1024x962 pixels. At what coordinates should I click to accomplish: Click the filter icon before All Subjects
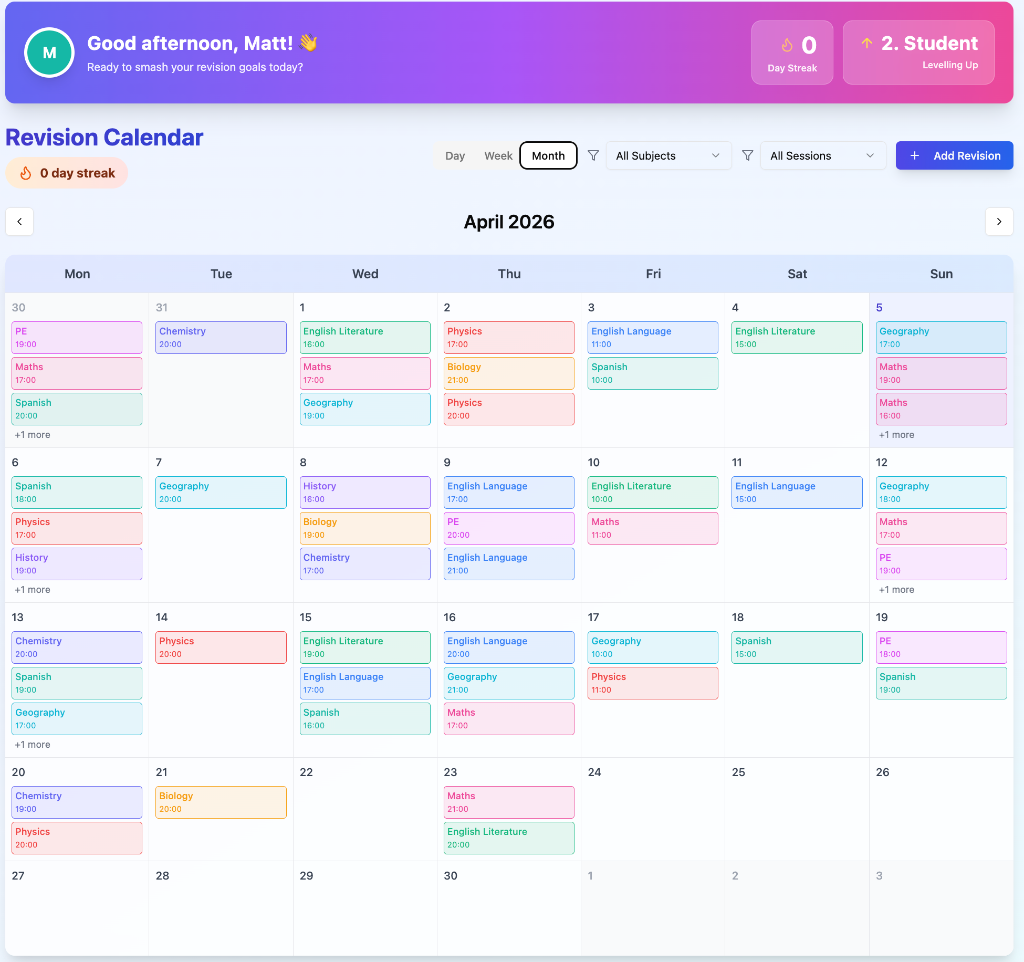tap(593, 155)
